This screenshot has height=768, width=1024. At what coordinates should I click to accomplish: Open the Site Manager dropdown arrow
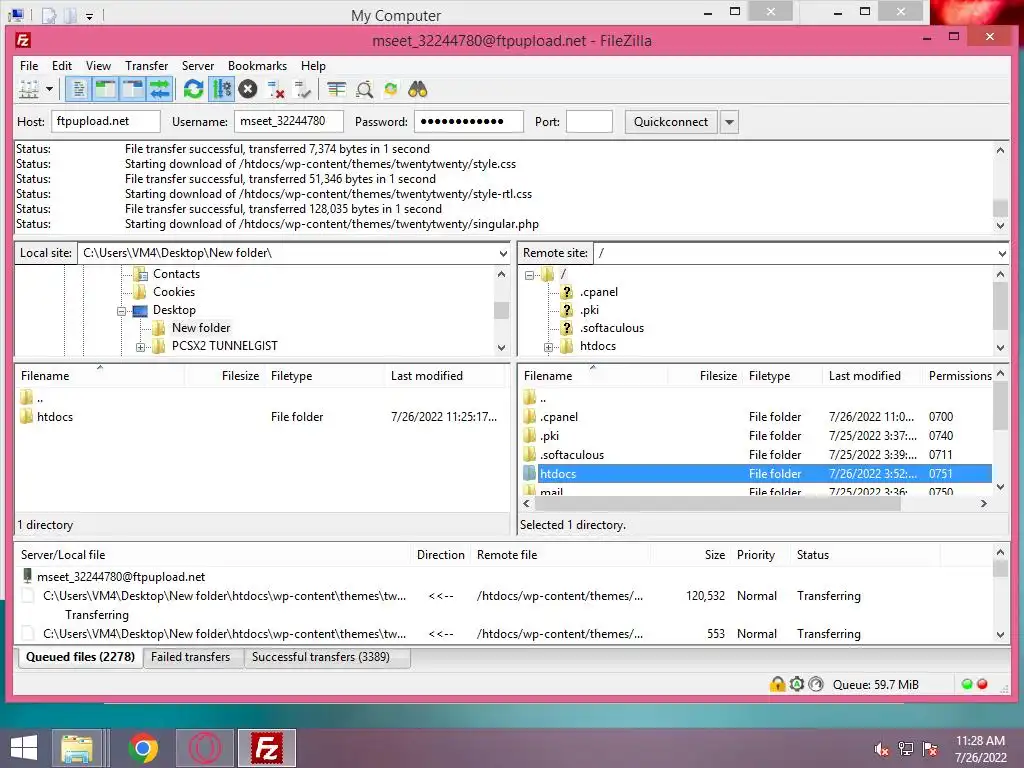49,89
